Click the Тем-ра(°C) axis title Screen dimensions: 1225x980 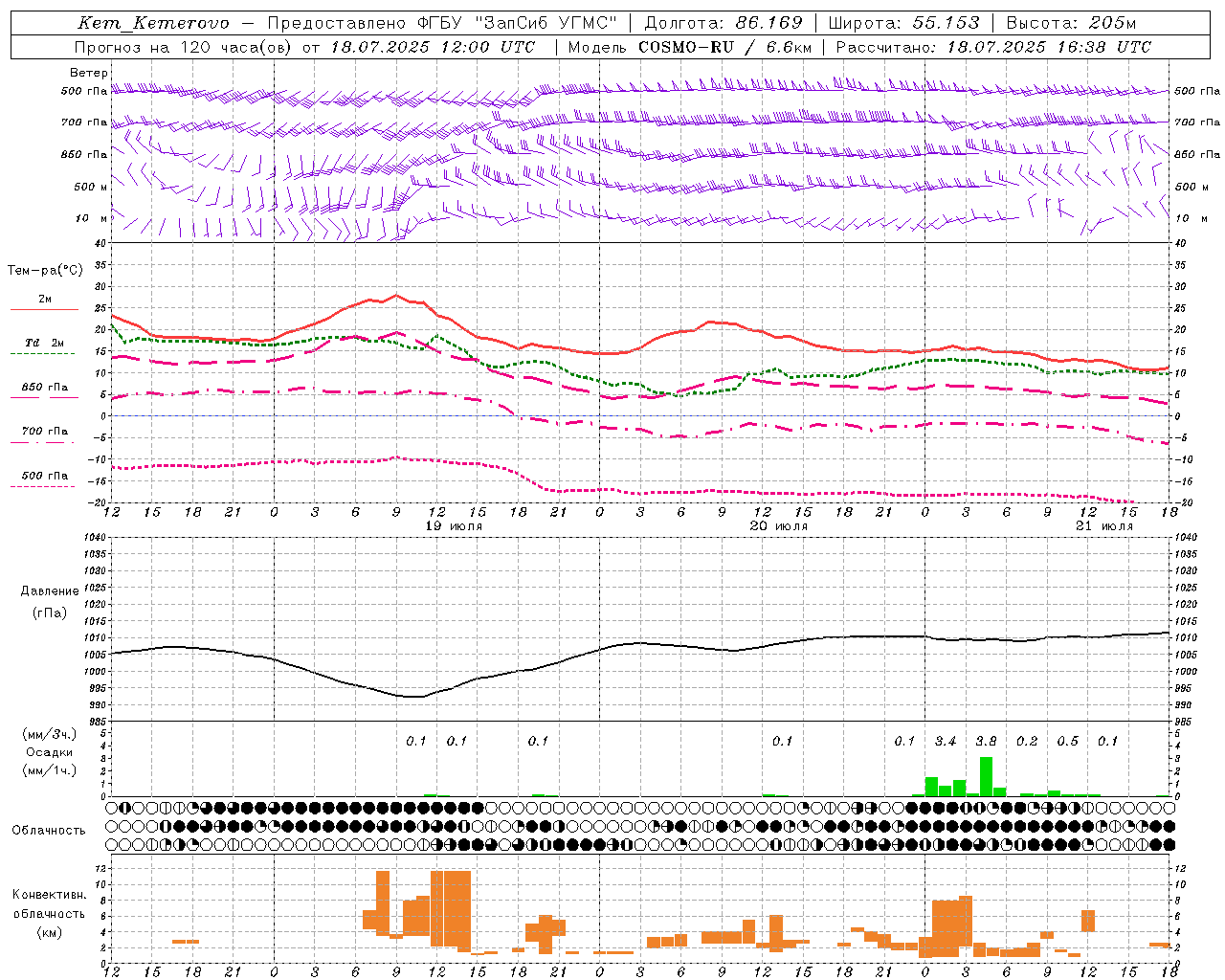coord(44,271)
